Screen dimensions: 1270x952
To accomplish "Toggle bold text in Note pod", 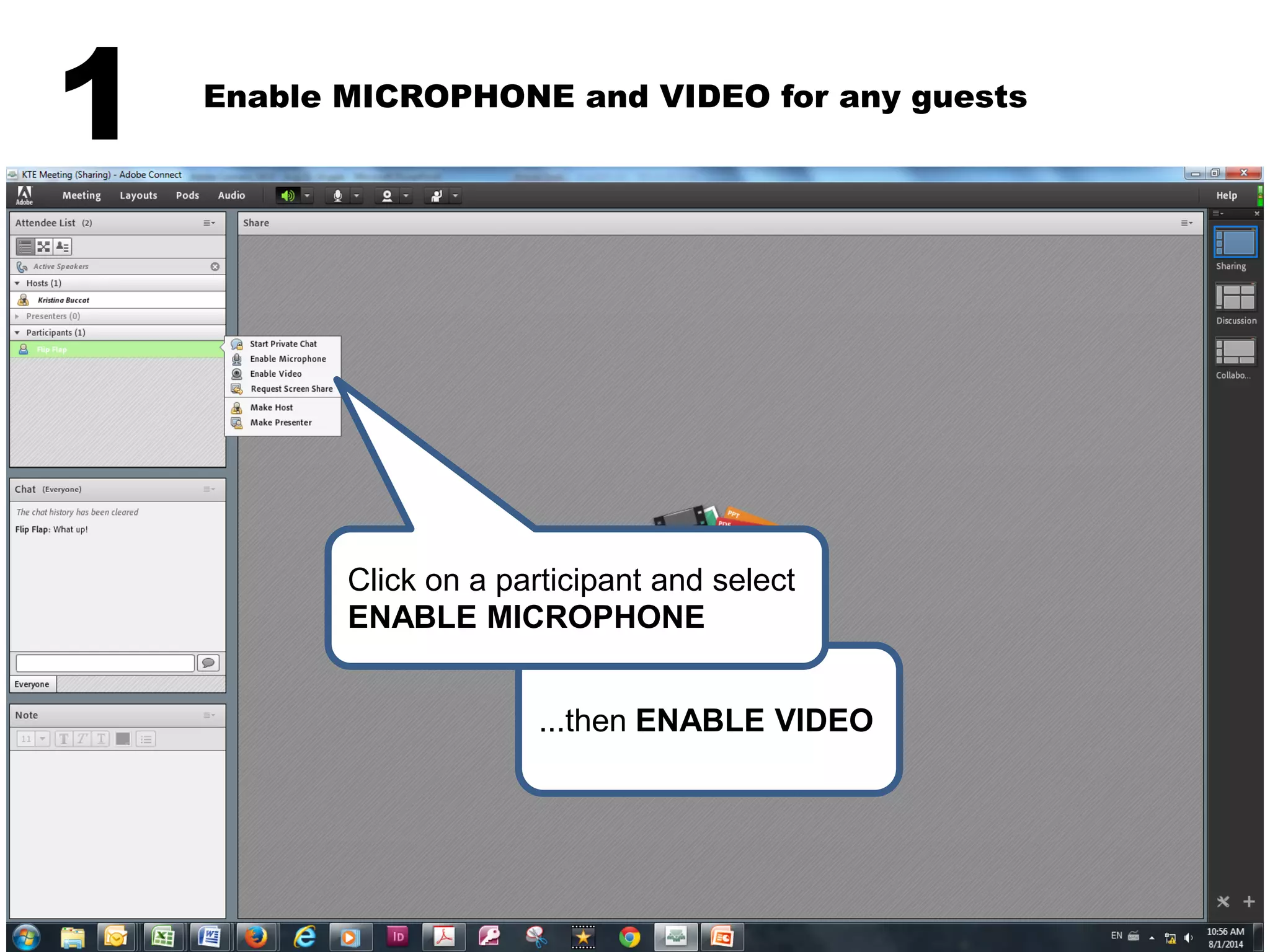I will click(x=64, y=739).
